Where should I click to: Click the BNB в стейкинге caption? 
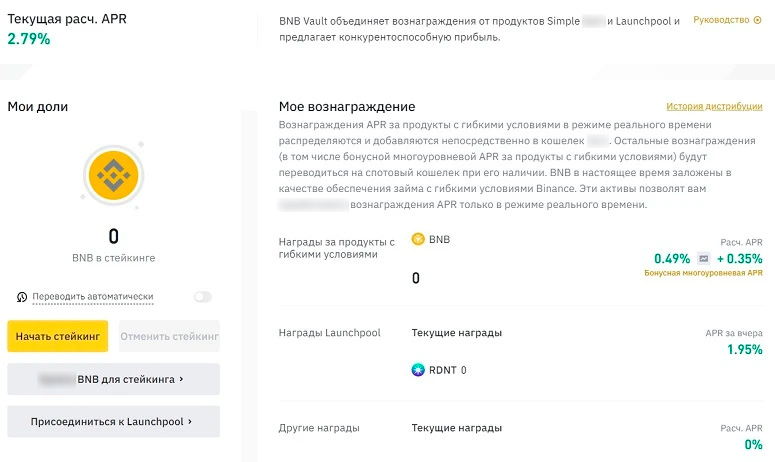click(x=114, y=258)
